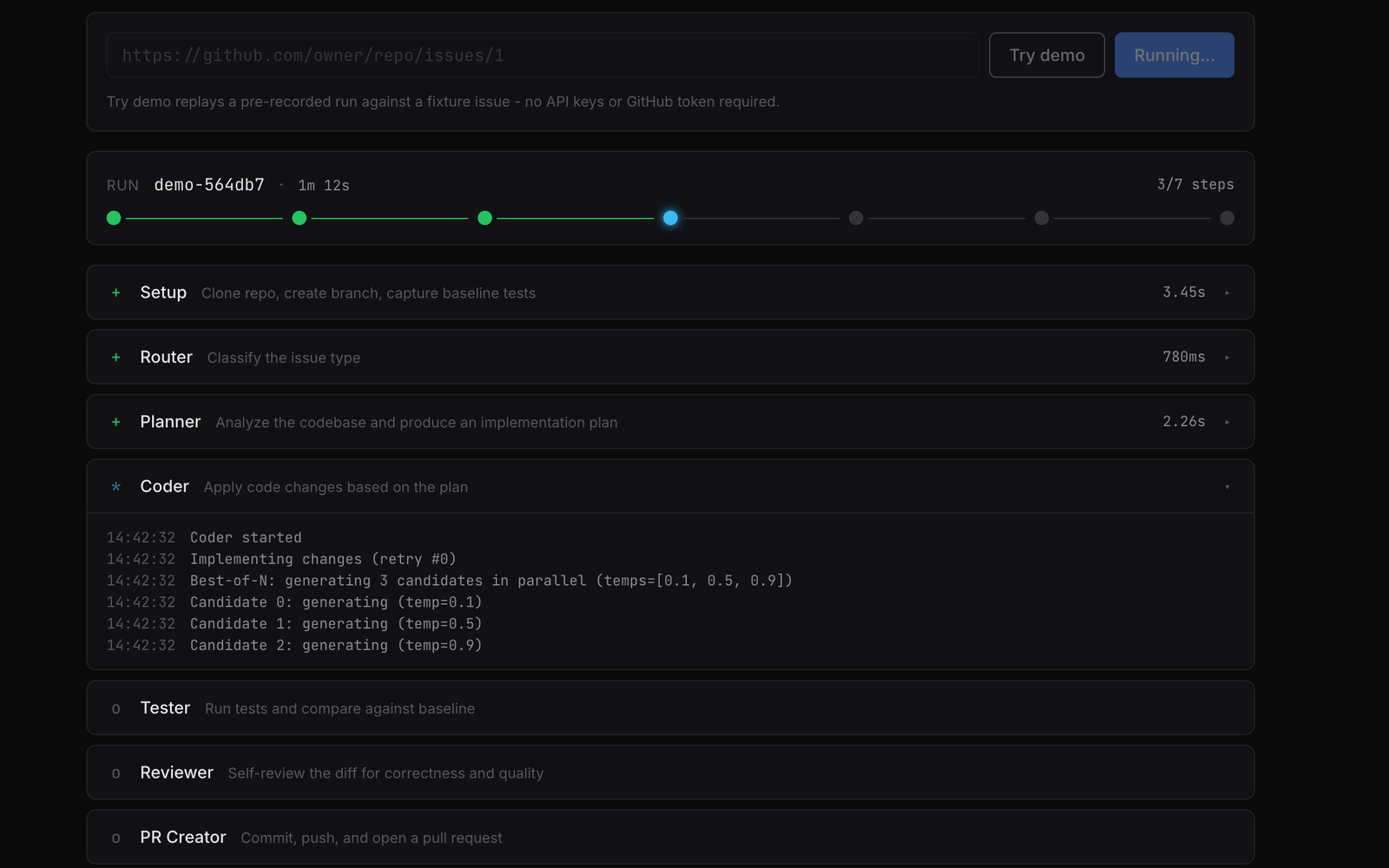The image size is (1389, 868).
Task: Click the green plus icon beside Planner
Action: [x=116, y=422]
